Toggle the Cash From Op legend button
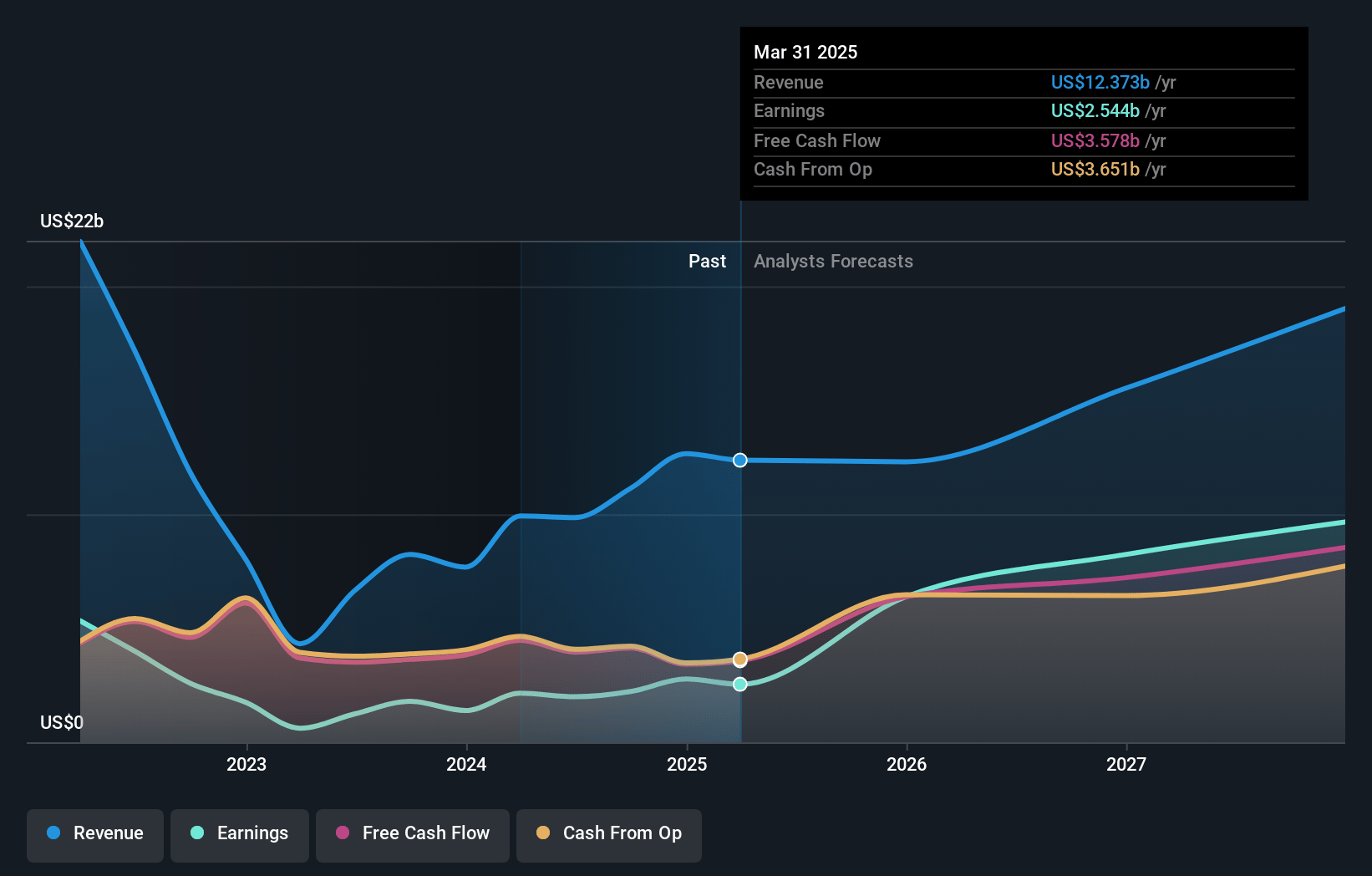This screenshot has height=876, width=1372. click(609, 835)
